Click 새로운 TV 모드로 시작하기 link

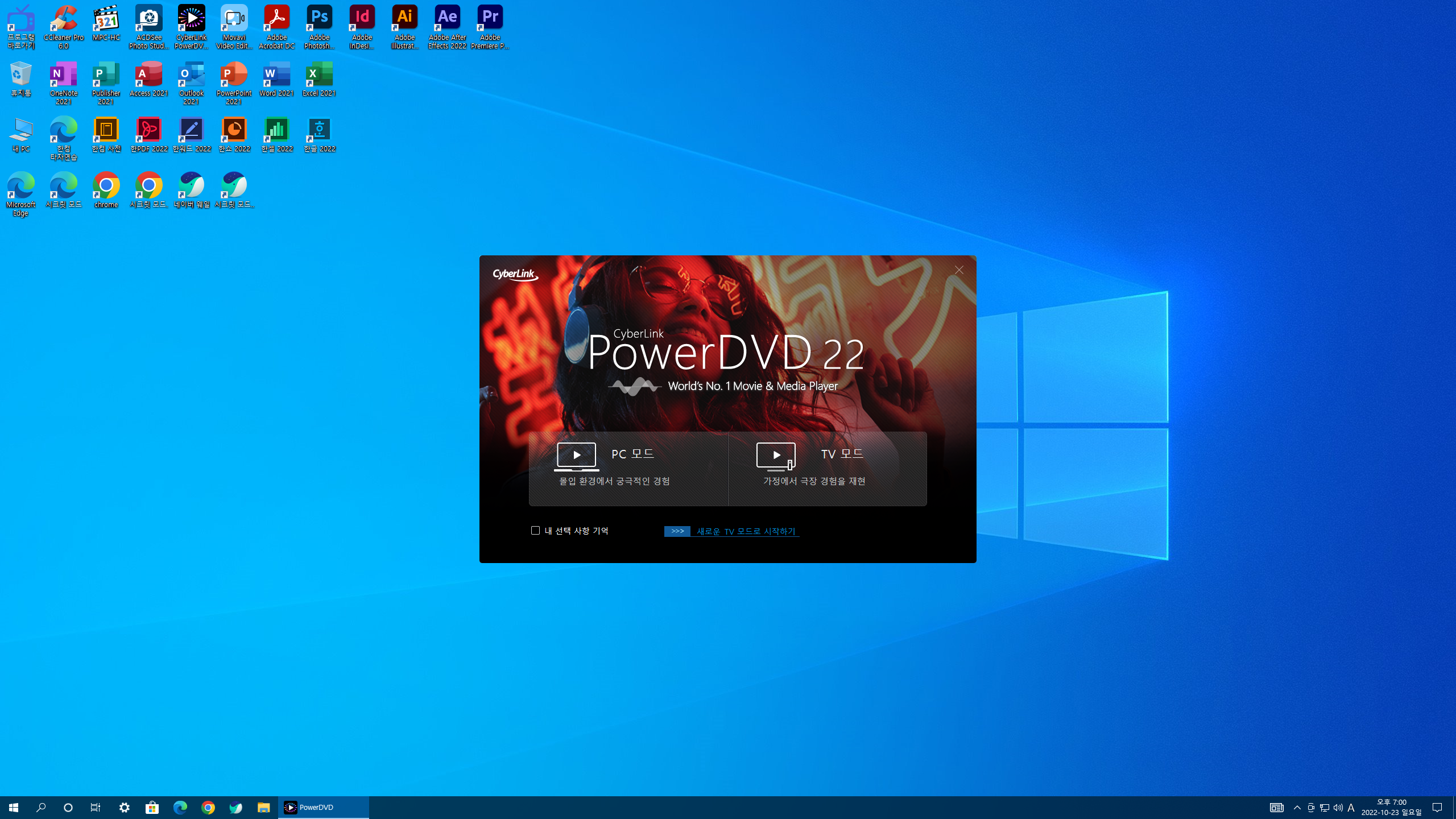coord(746,531)
